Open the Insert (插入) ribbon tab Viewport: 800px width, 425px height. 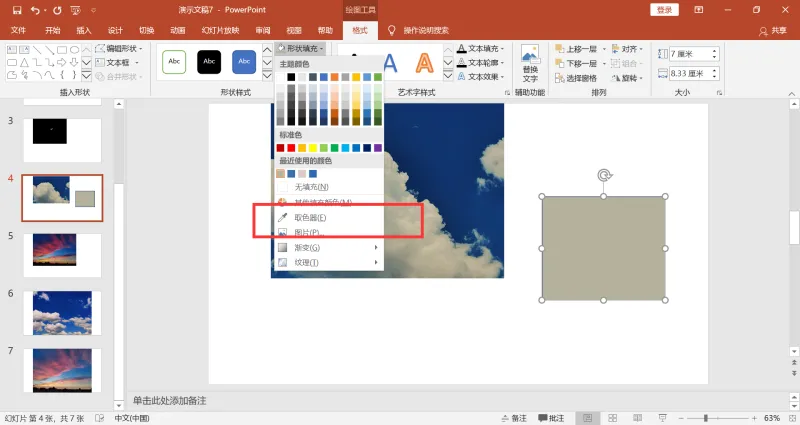84,30
